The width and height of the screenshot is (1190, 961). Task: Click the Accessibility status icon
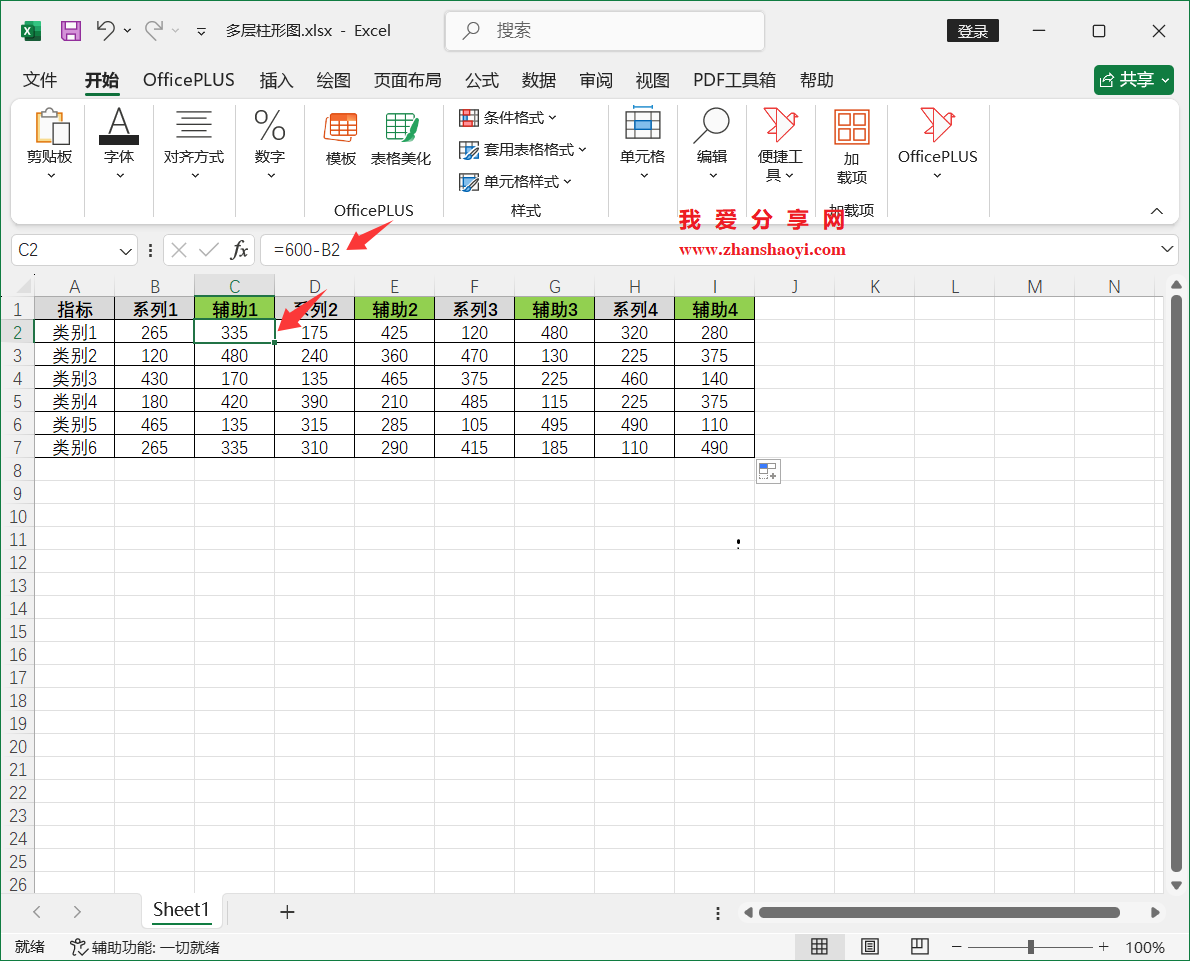coord(77,947)
